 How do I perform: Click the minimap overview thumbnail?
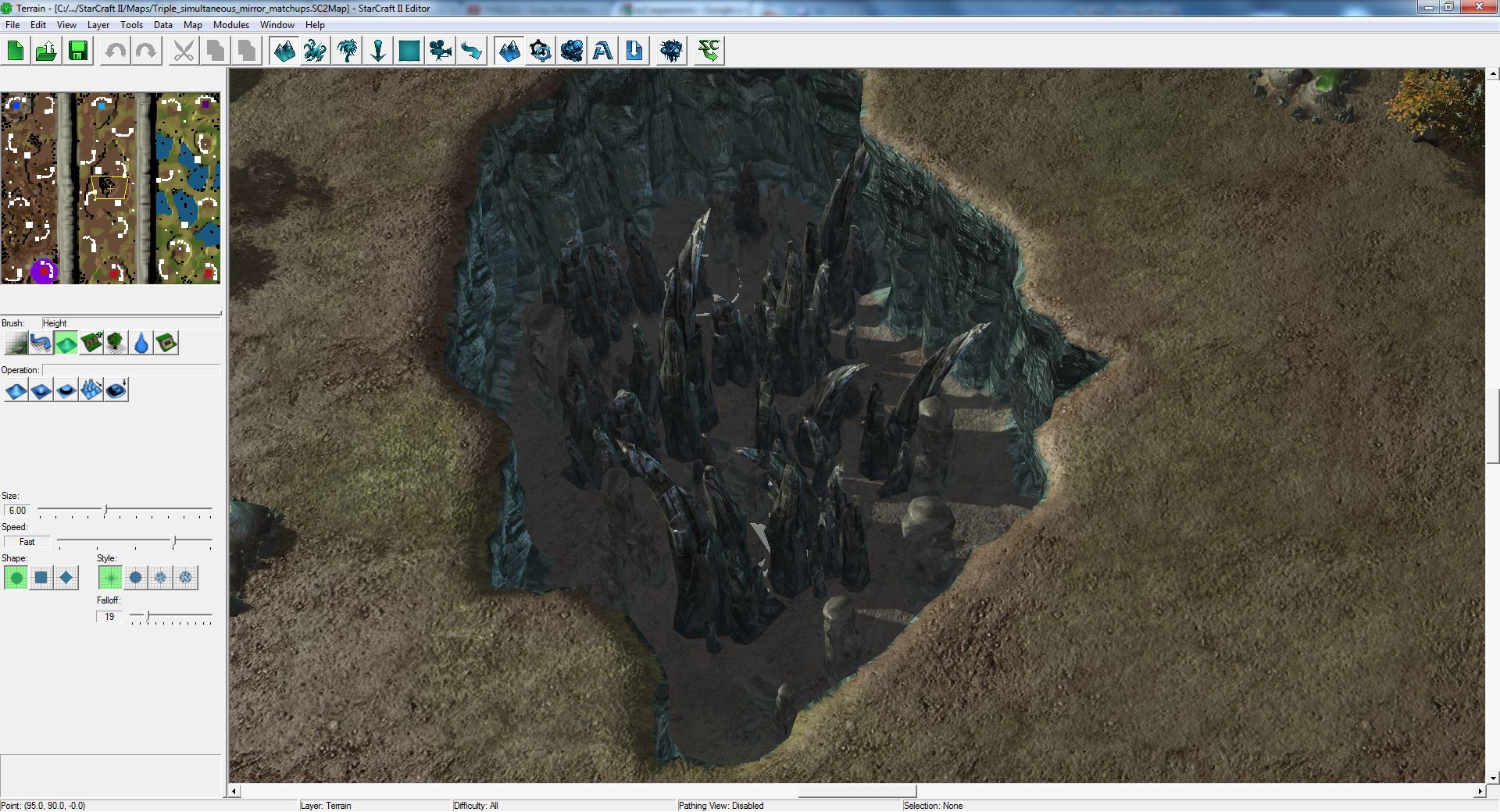coord(110,188)
